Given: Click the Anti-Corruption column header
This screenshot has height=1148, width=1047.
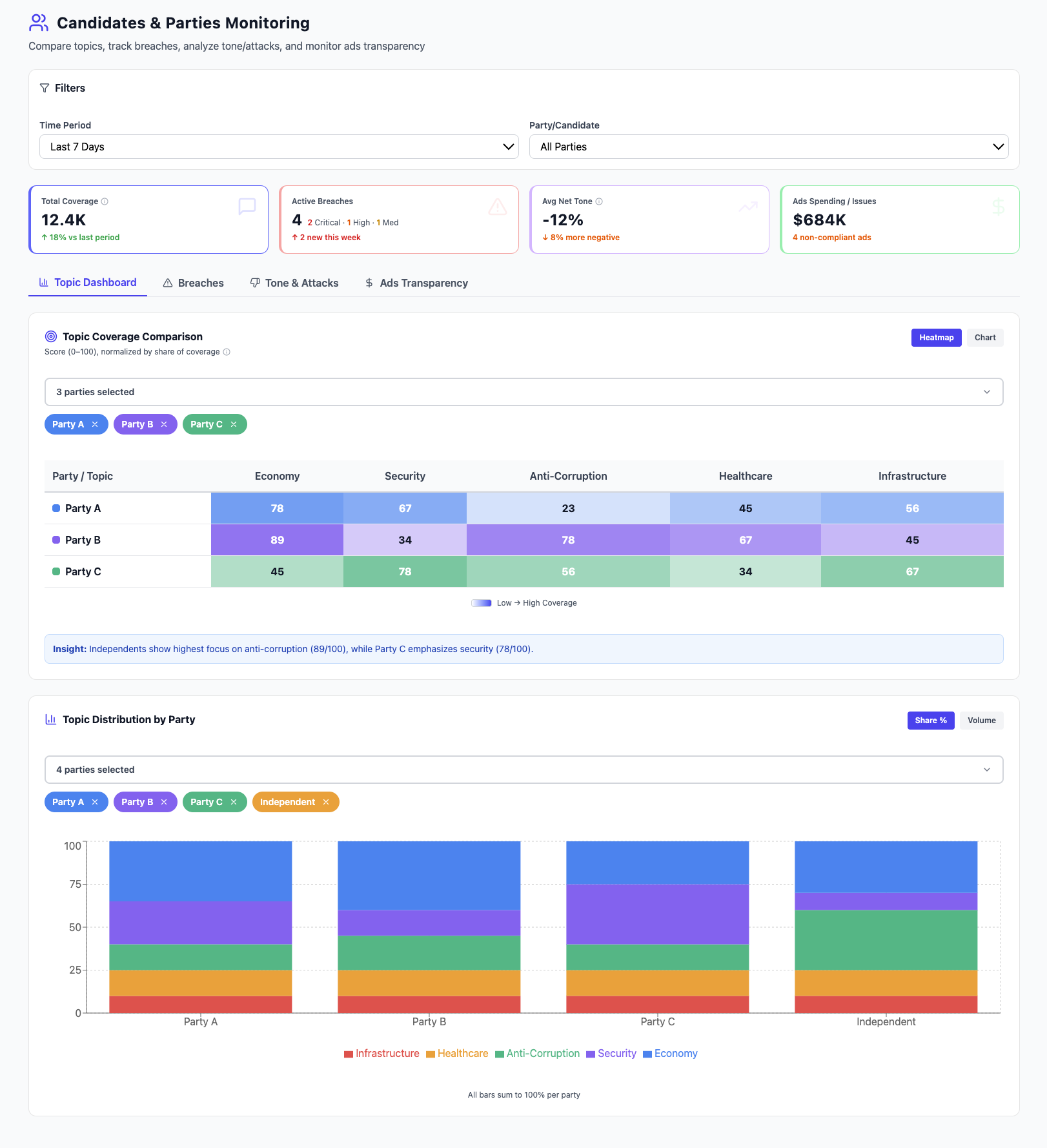Looking at the screenshot, I should pos(568,476).
